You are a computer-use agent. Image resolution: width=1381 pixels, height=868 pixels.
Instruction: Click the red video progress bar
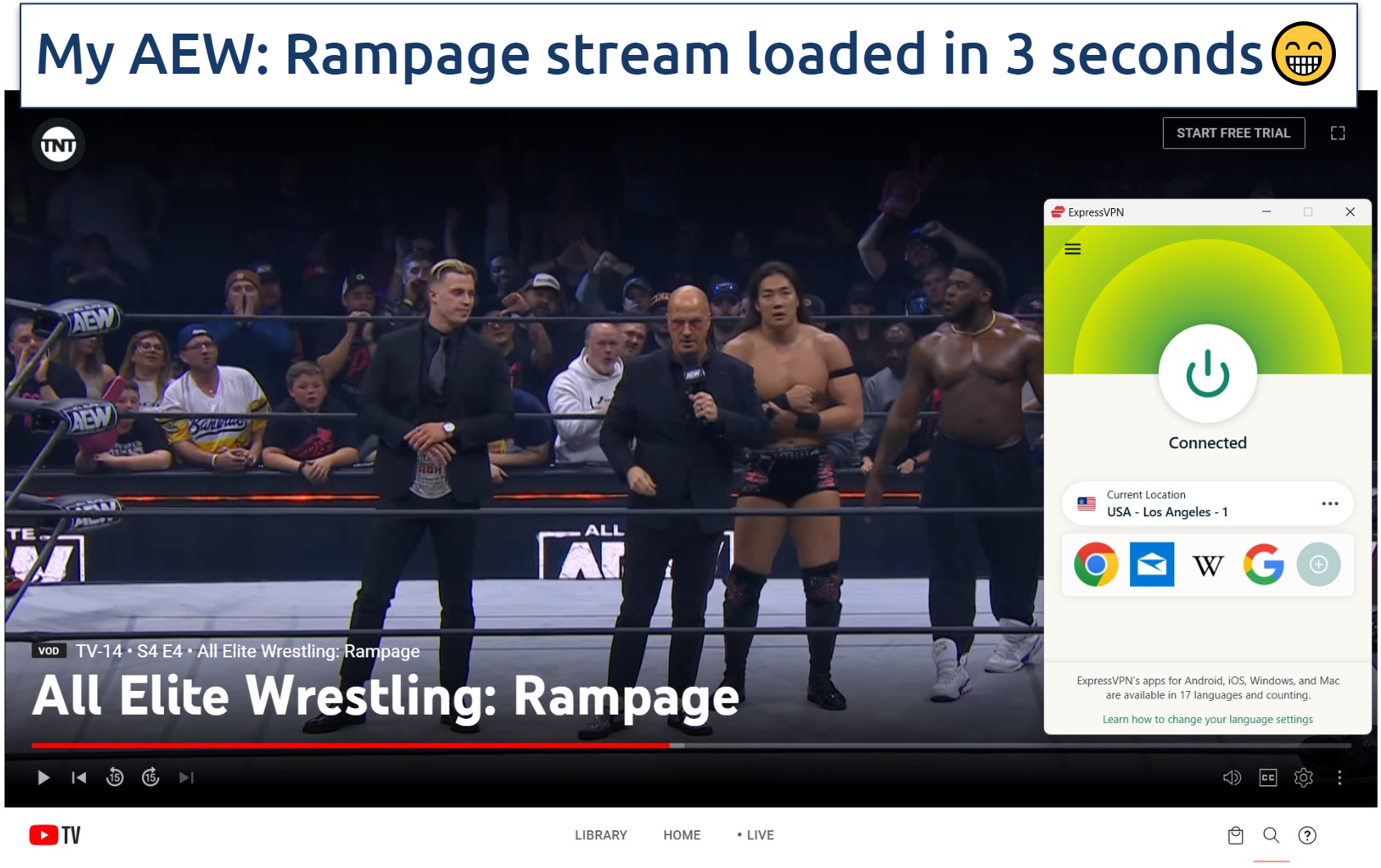click(x=353, y=745)
